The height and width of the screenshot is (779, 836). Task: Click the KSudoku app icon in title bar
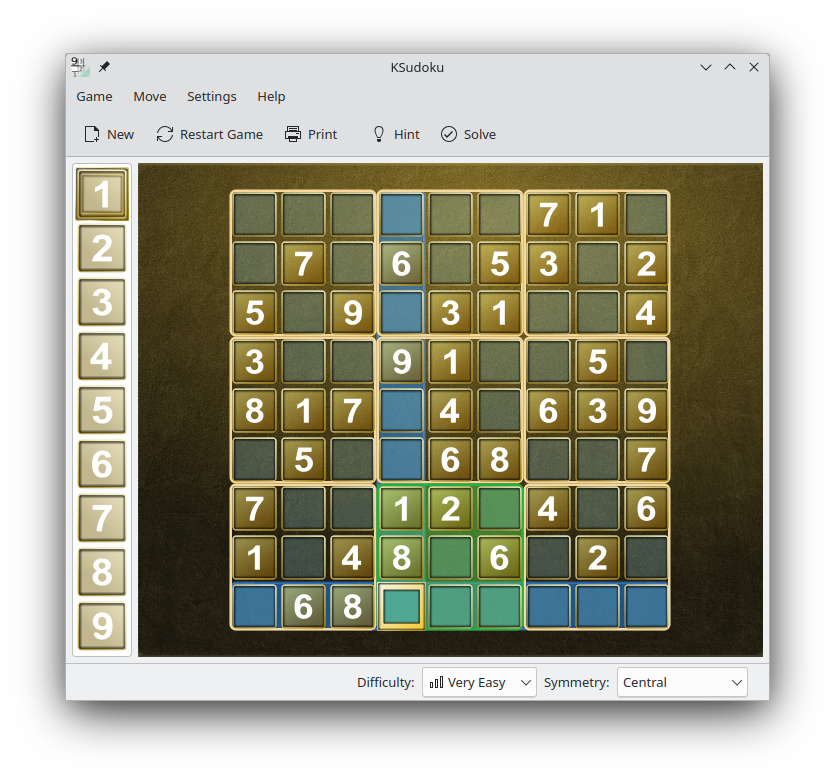click(x=80, y=67)
